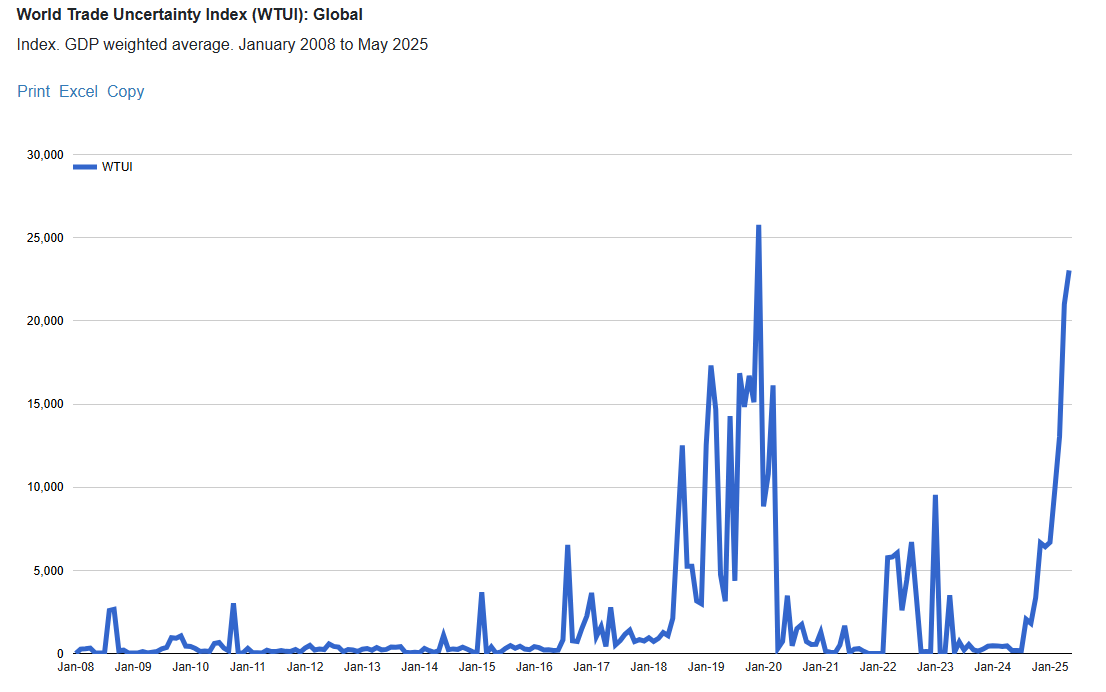The height and width of the screenshot is (692, 1106).
Task: Click the Jan-23 x-axis label
Action: 935,667
